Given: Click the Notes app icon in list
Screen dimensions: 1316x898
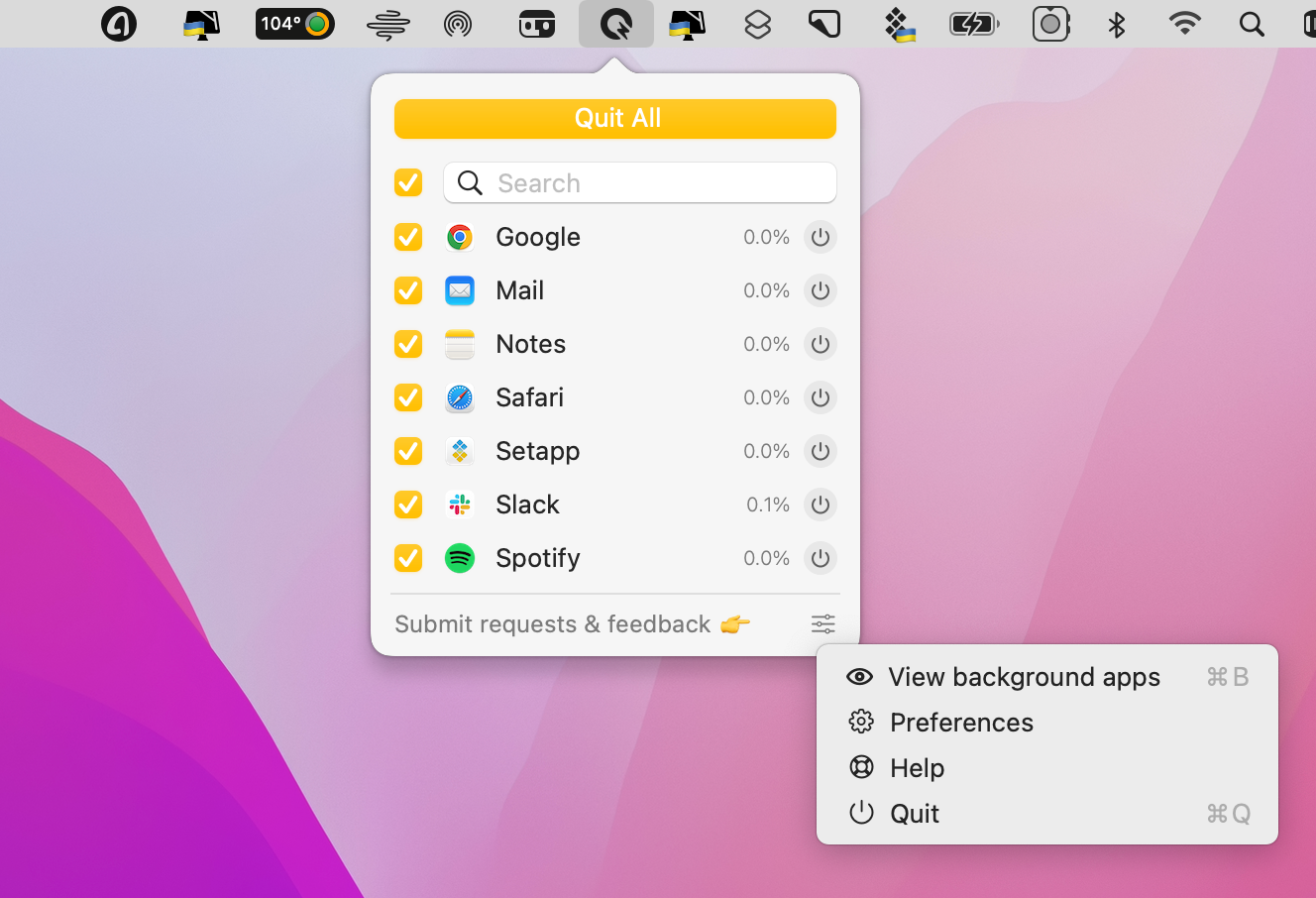Looking at the screenshot, I should tap(460, 344).
